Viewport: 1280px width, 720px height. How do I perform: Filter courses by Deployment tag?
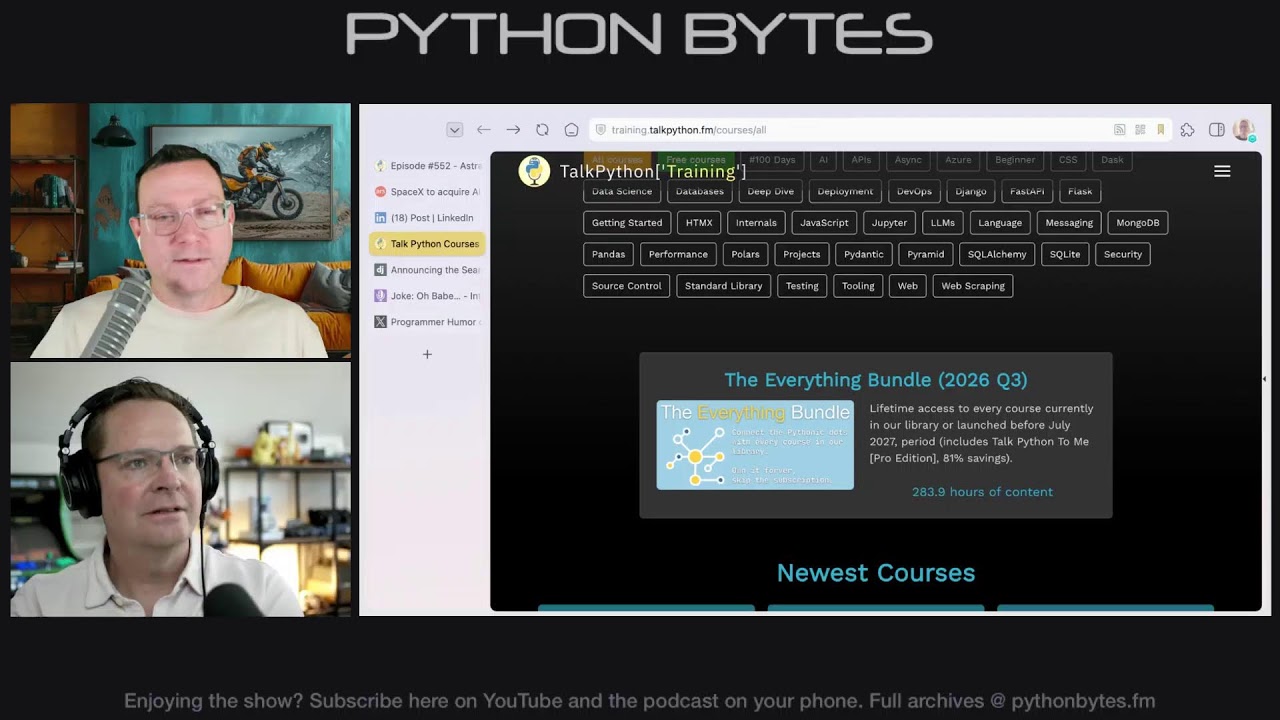pyautogui.click(x=845, y=191)
